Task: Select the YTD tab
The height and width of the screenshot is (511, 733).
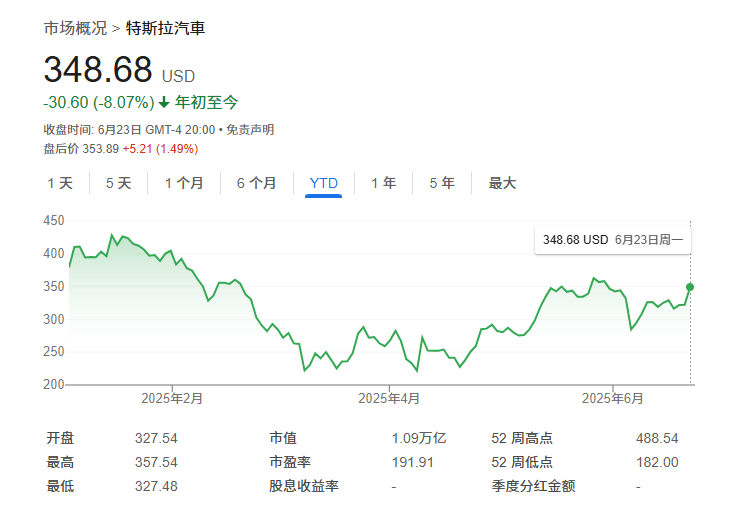Action: click(324, 183)
